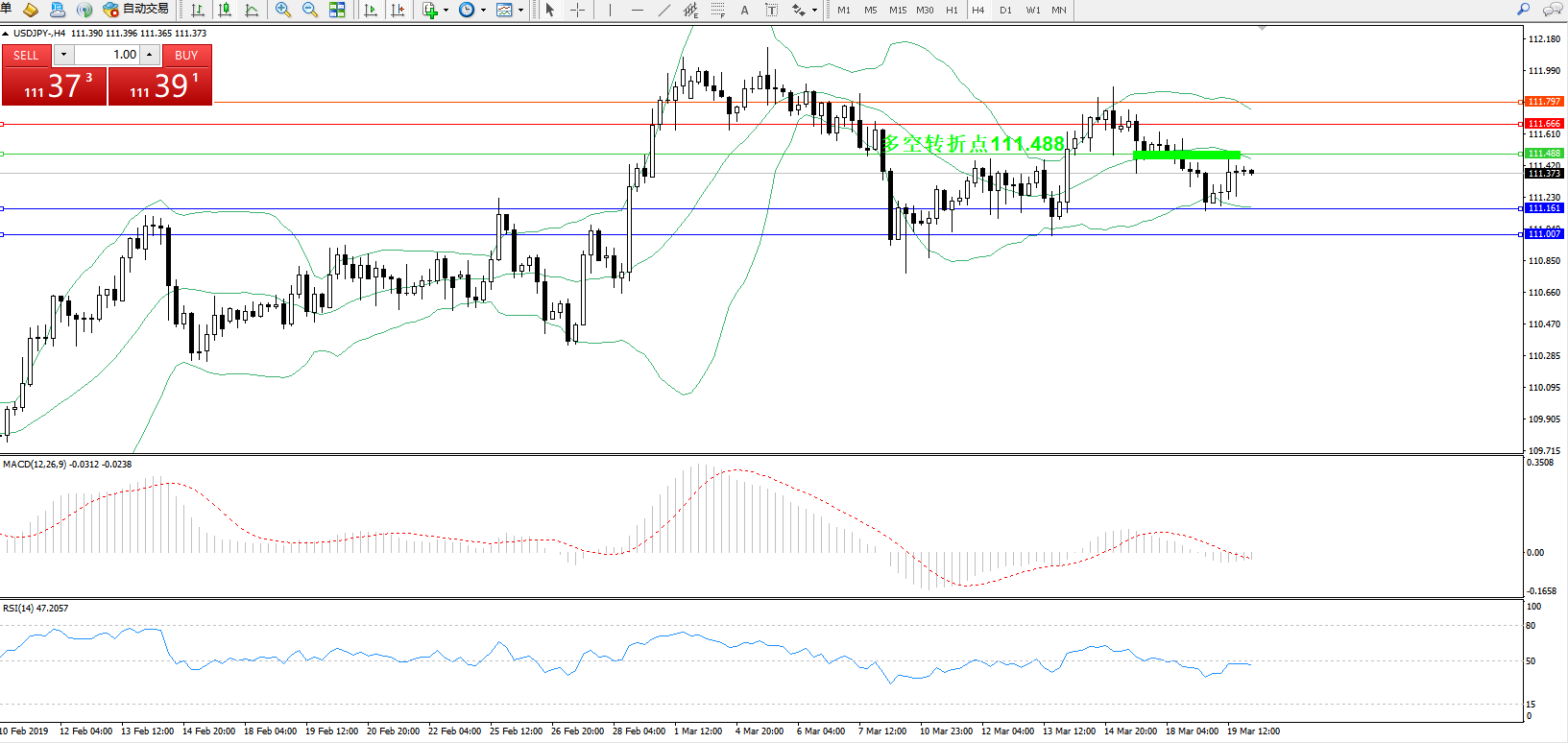Switch chart to candlestick view
This screenshot has height=743, width=1568.
tap(225, 10)
